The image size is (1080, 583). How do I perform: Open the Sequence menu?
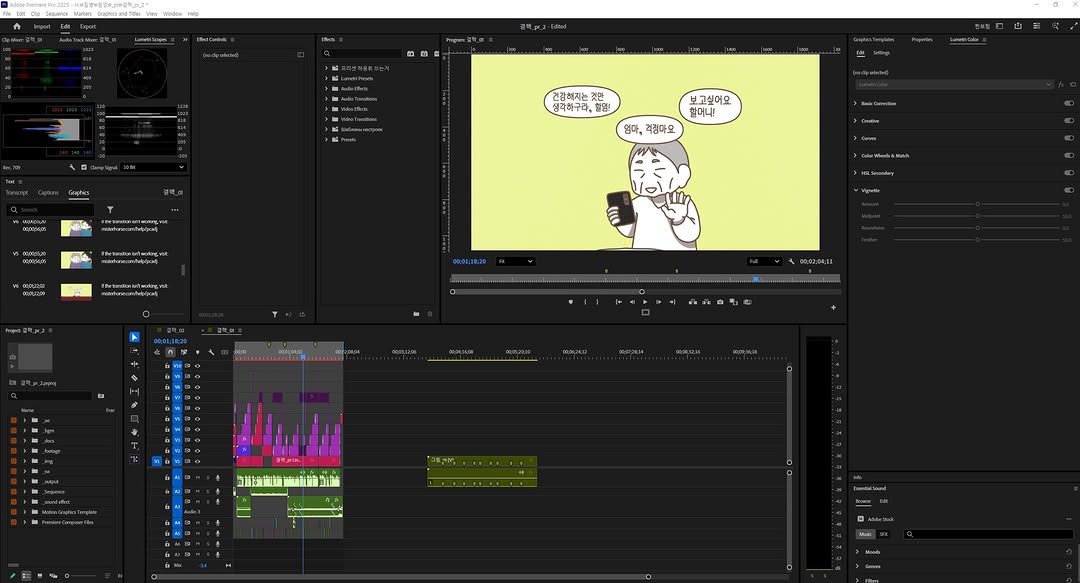click(56, 14)
